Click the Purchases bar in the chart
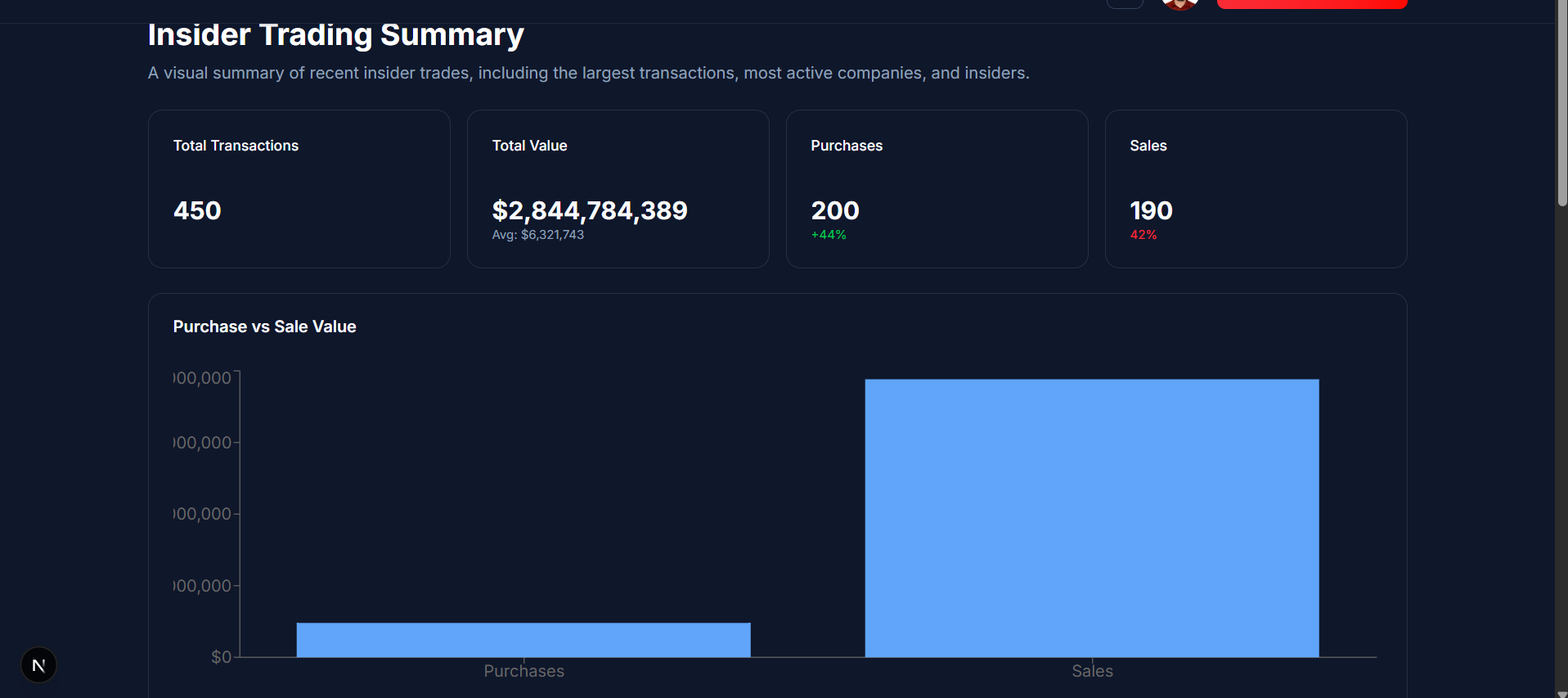 click(523, 640)
